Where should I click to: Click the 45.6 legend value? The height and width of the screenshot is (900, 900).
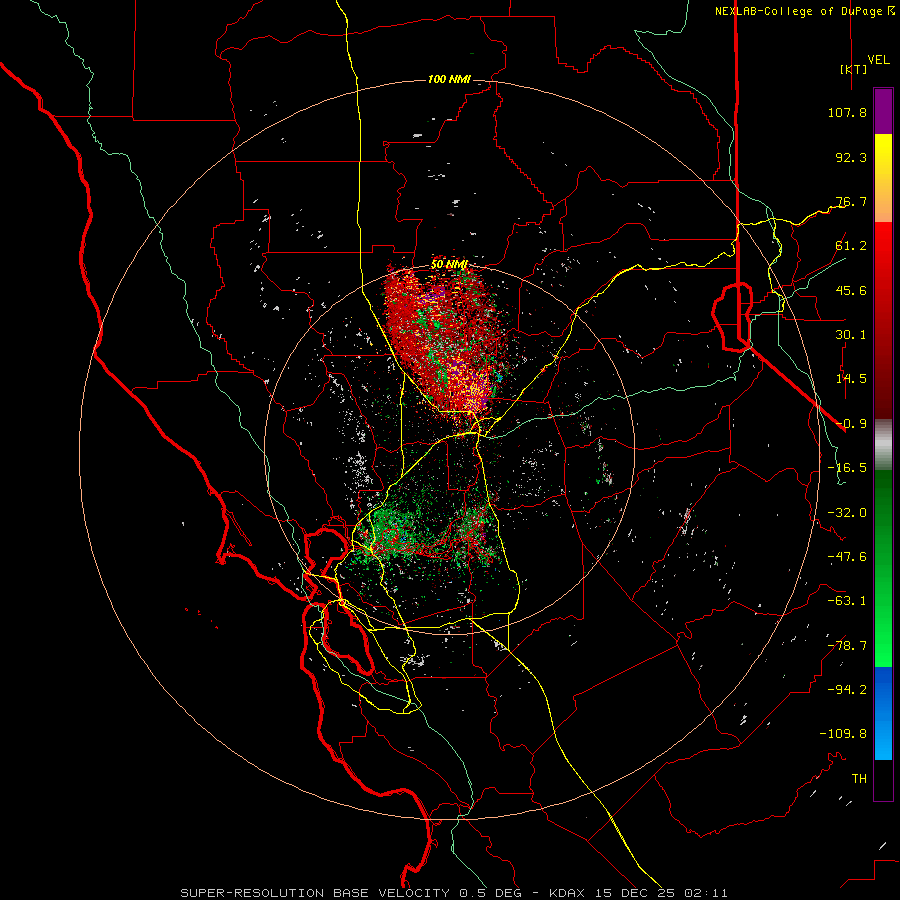[851, 290]
